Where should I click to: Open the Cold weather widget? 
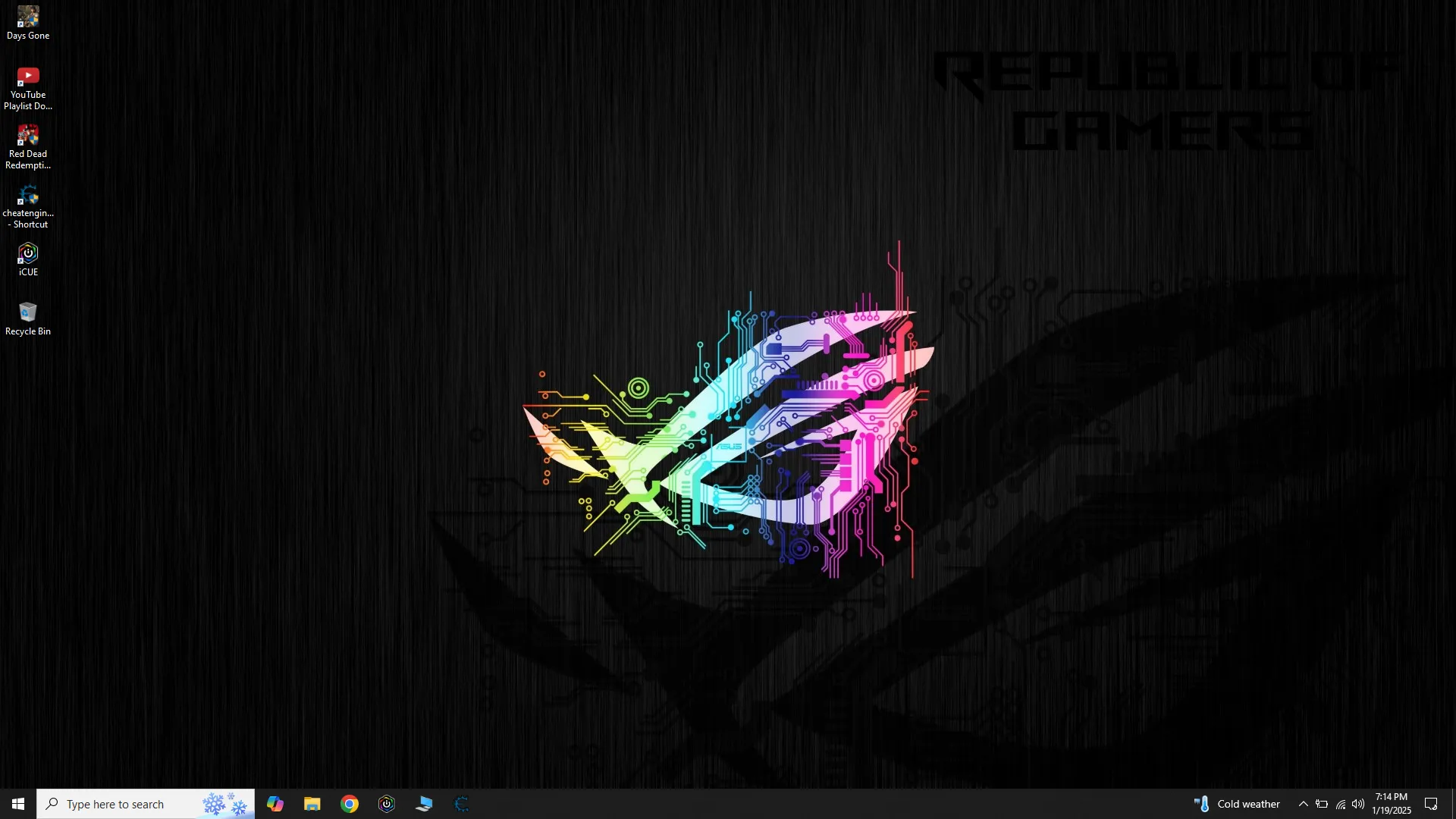(x=1238, y=804)
